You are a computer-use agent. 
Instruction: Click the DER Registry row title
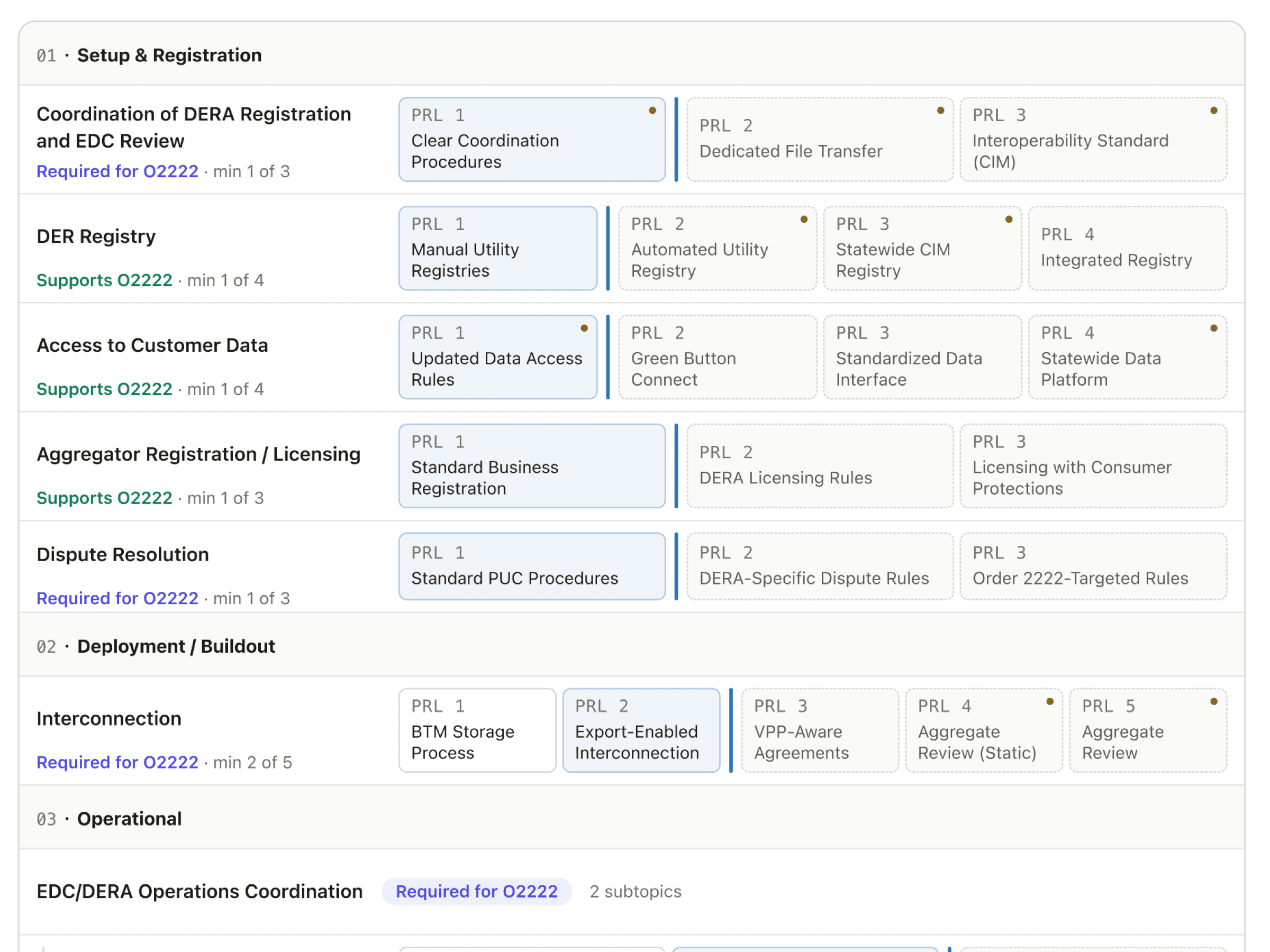click(x=96, y=236)
